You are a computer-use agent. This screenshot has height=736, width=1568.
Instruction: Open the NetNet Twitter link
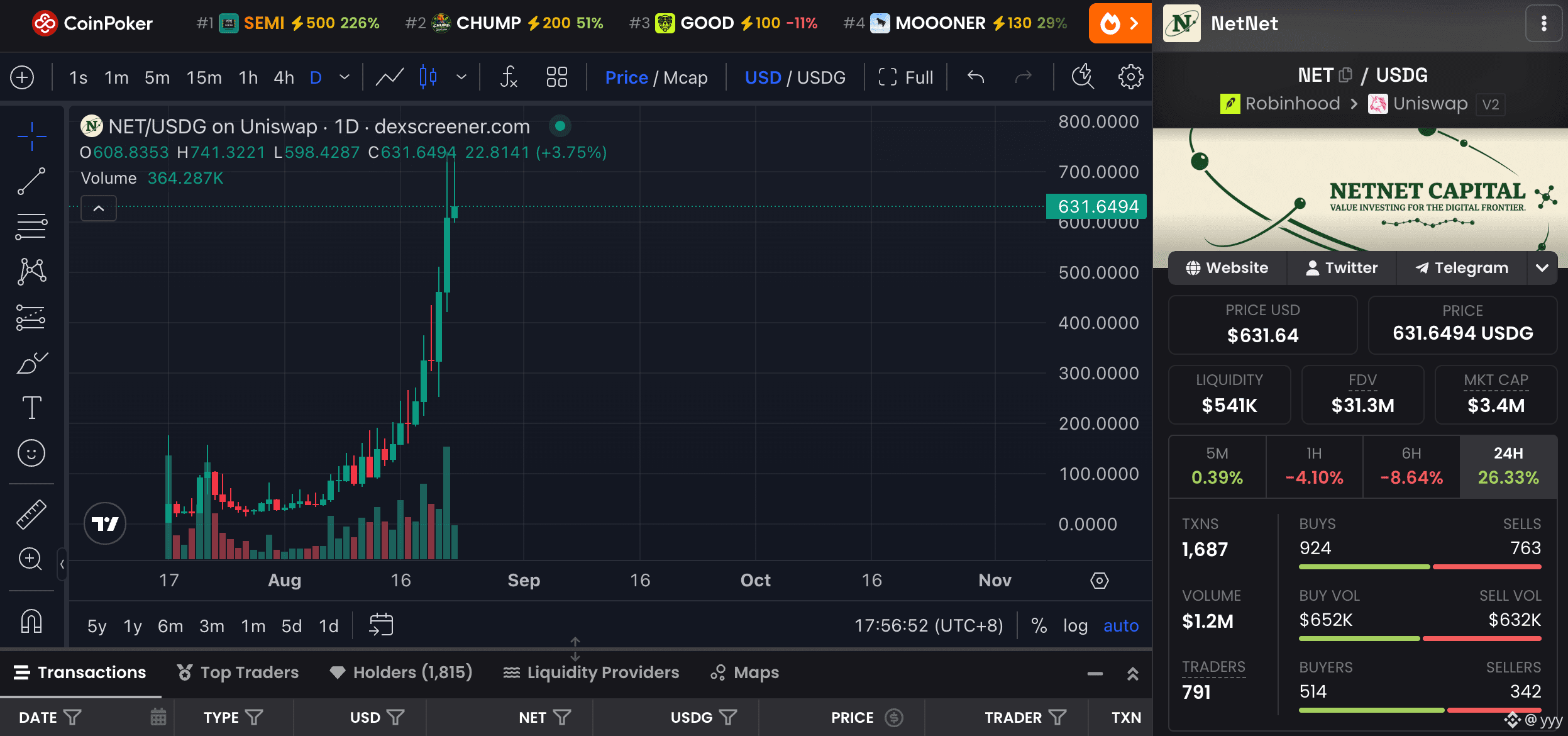(1342, 268)
